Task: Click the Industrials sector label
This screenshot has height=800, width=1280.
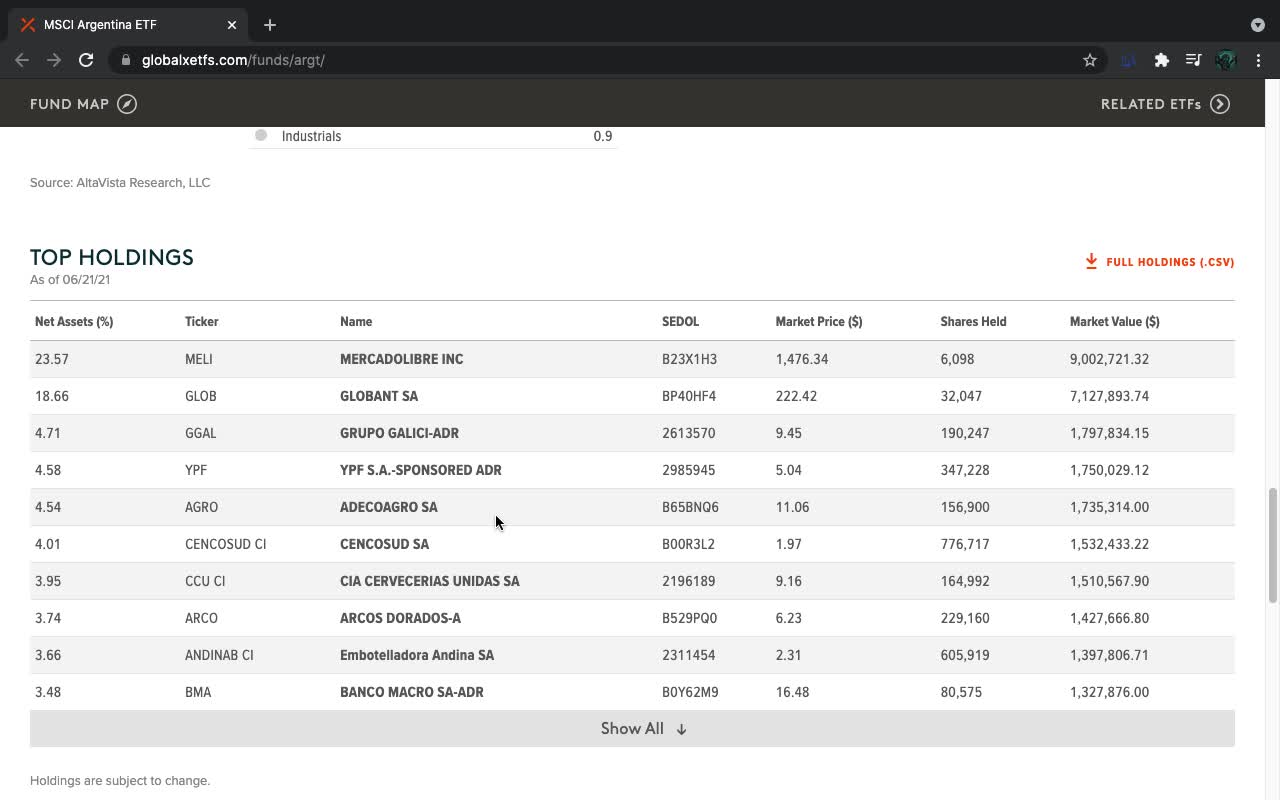Action: 311,136
